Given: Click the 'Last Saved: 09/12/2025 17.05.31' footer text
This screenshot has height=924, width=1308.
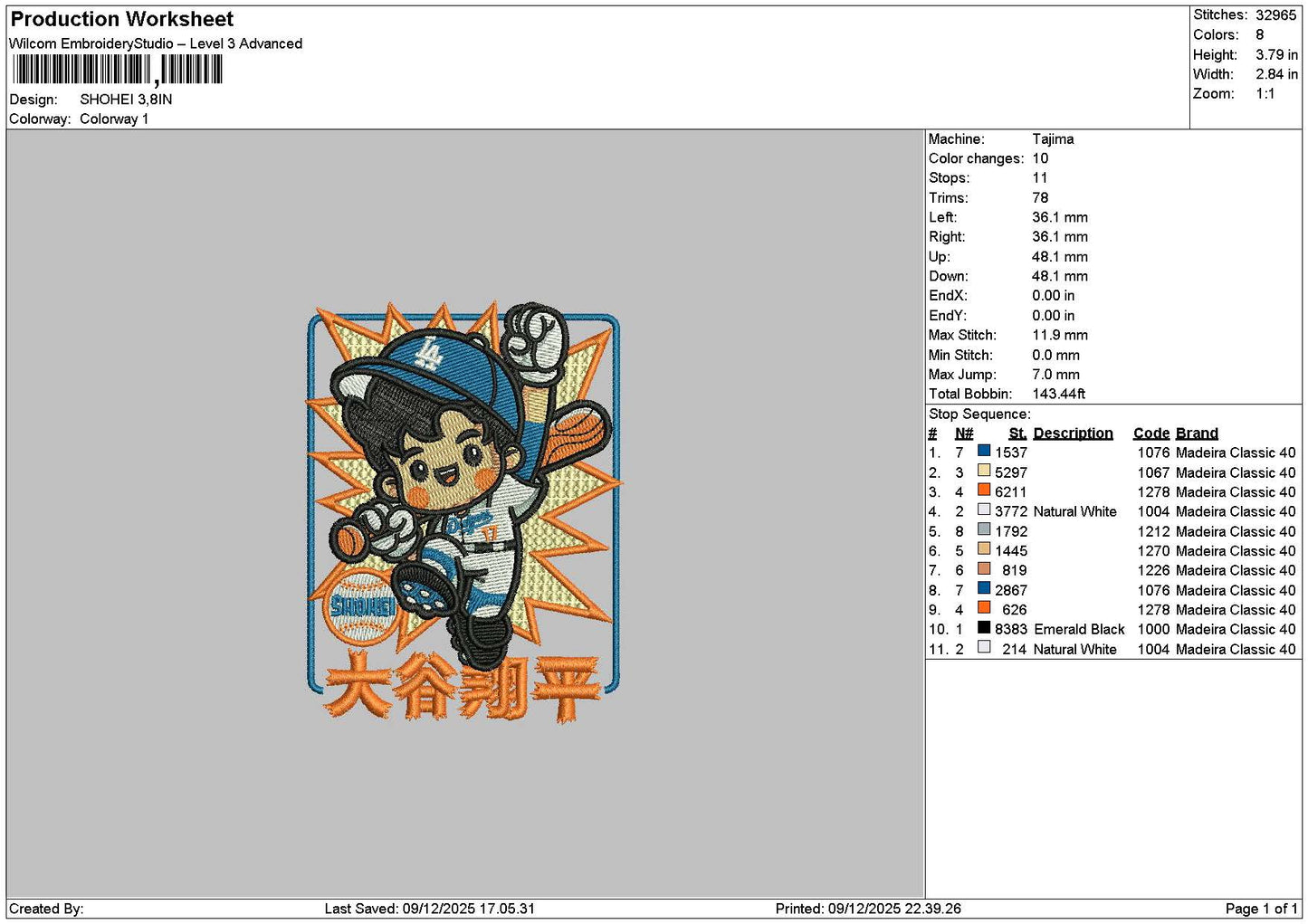Looking at the screenshot, I should click(430, 909).
